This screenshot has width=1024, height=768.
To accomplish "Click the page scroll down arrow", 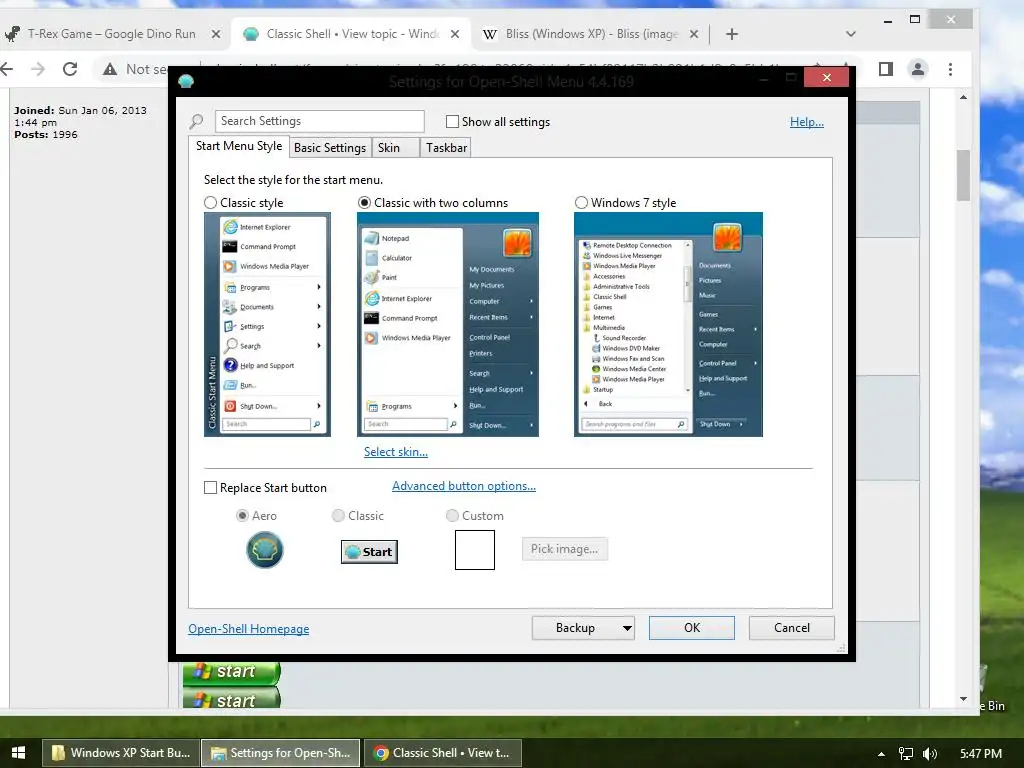I will click(963, 699).
